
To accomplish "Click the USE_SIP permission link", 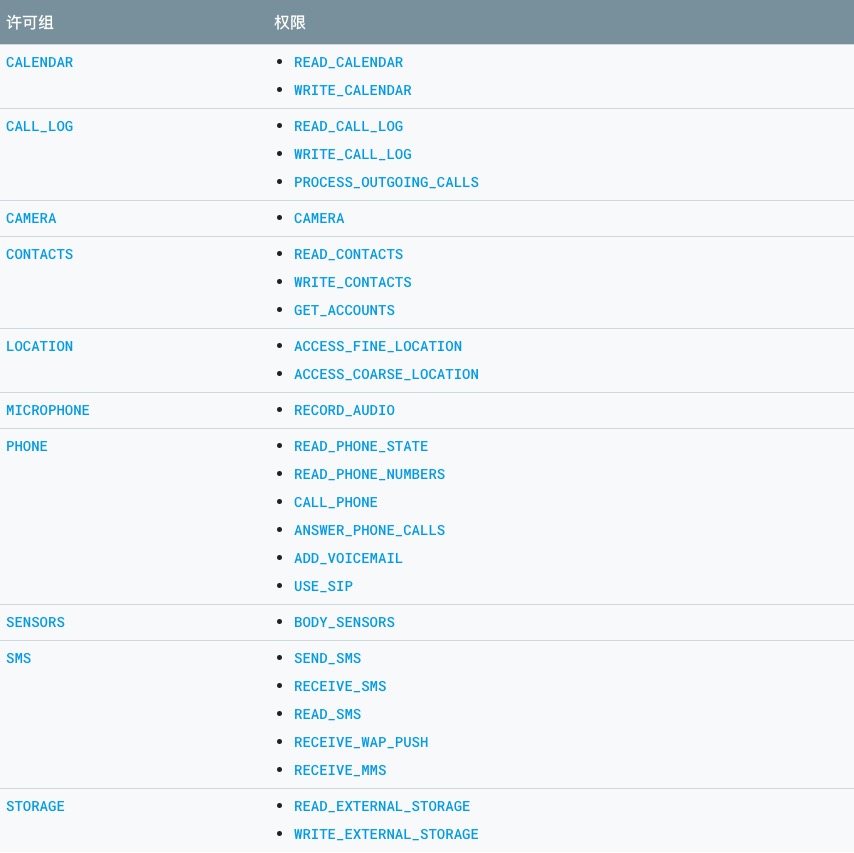I will tap(323, 586).
